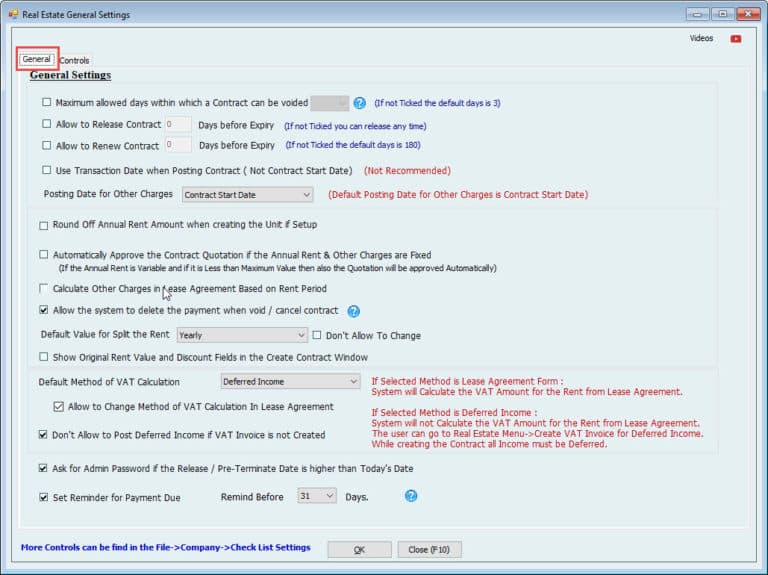Click help icon beside contract void days

coord(360,103)
